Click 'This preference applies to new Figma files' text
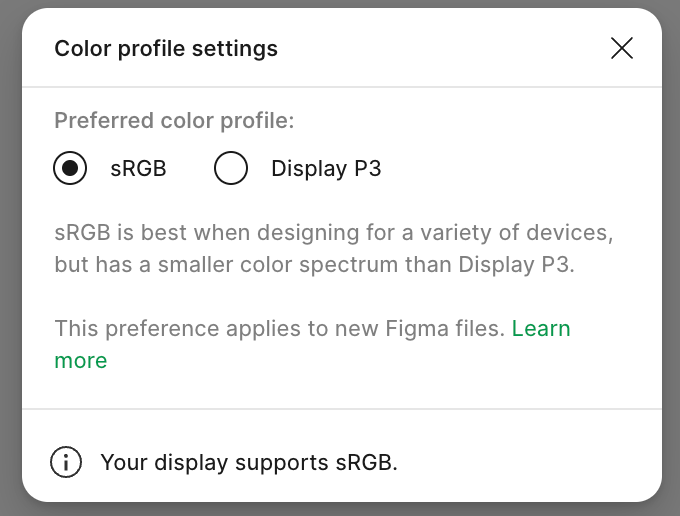The width and height of the screenshot is (680, 516). click(x=280, y=328)
